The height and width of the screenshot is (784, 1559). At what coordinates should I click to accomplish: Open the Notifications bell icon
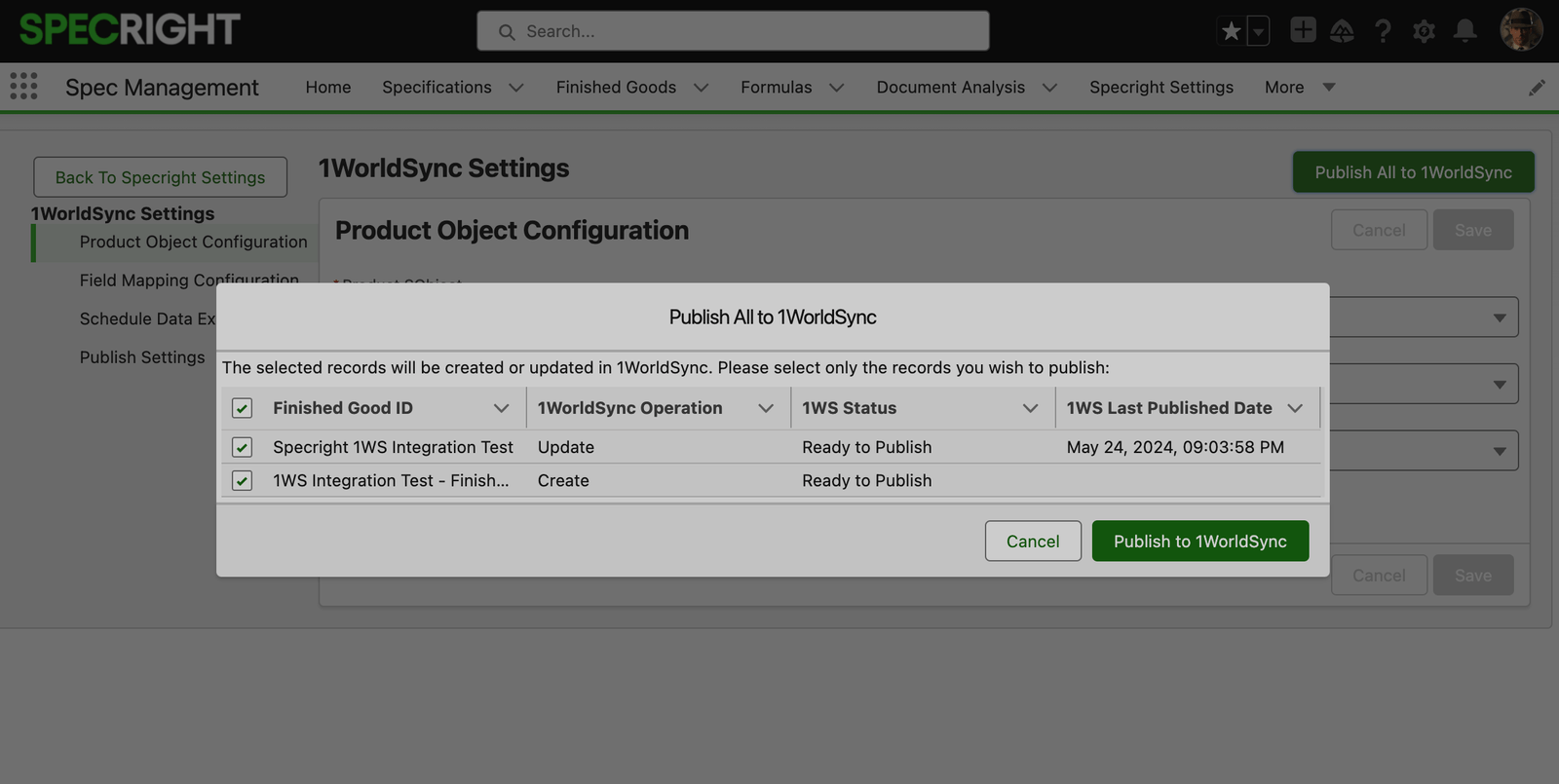pos(1464,31)
